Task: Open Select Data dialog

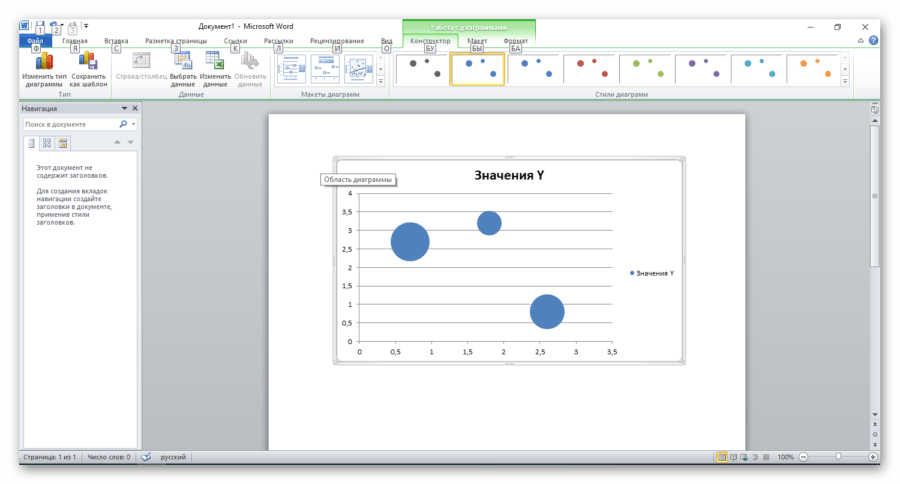Action: (x=183, y=64)
